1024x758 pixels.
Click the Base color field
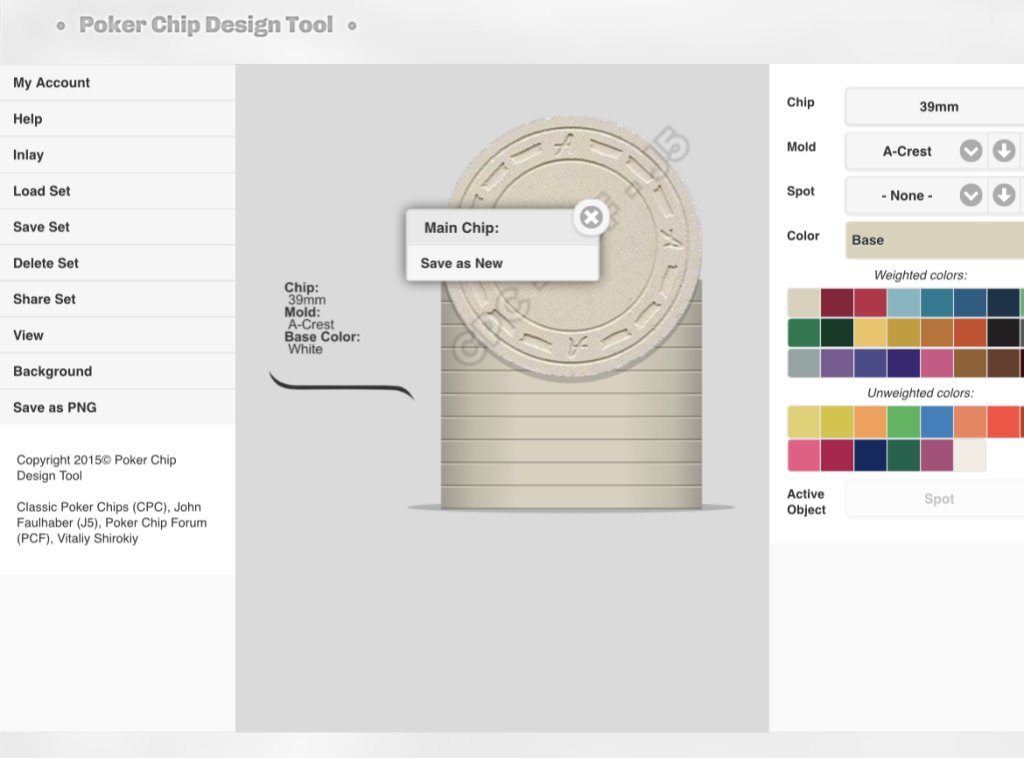pos(934,240)
